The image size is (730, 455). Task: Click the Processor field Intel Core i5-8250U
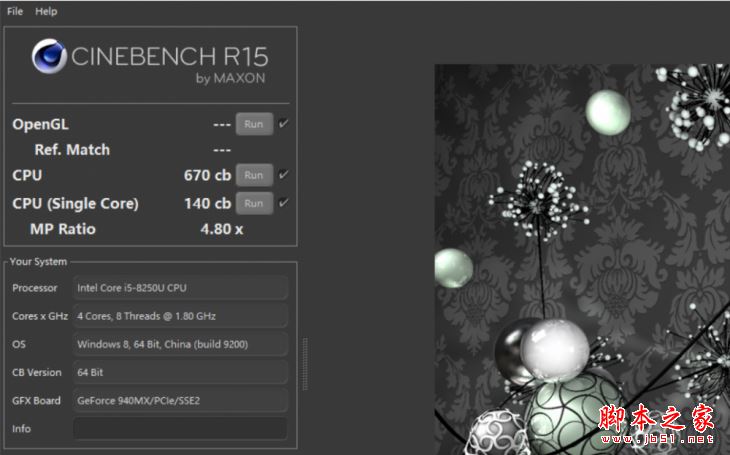[180, 288]
